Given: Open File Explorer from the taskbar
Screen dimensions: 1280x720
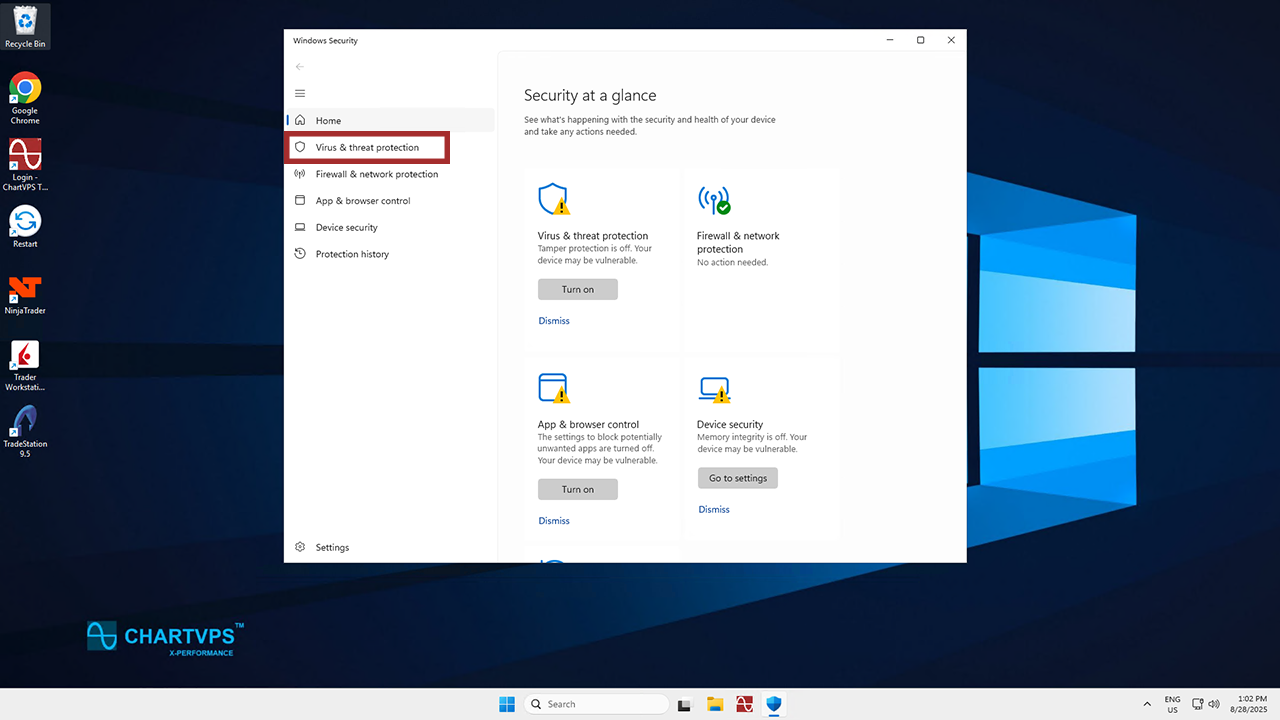Looking at the screenshot, I should 715,704.
